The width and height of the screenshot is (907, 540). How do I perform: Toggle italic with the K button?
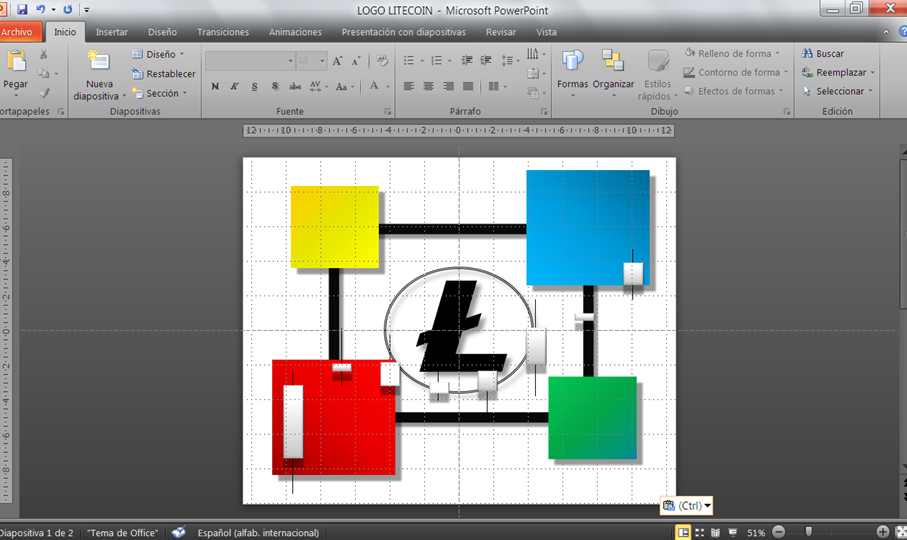pos(234,86)
